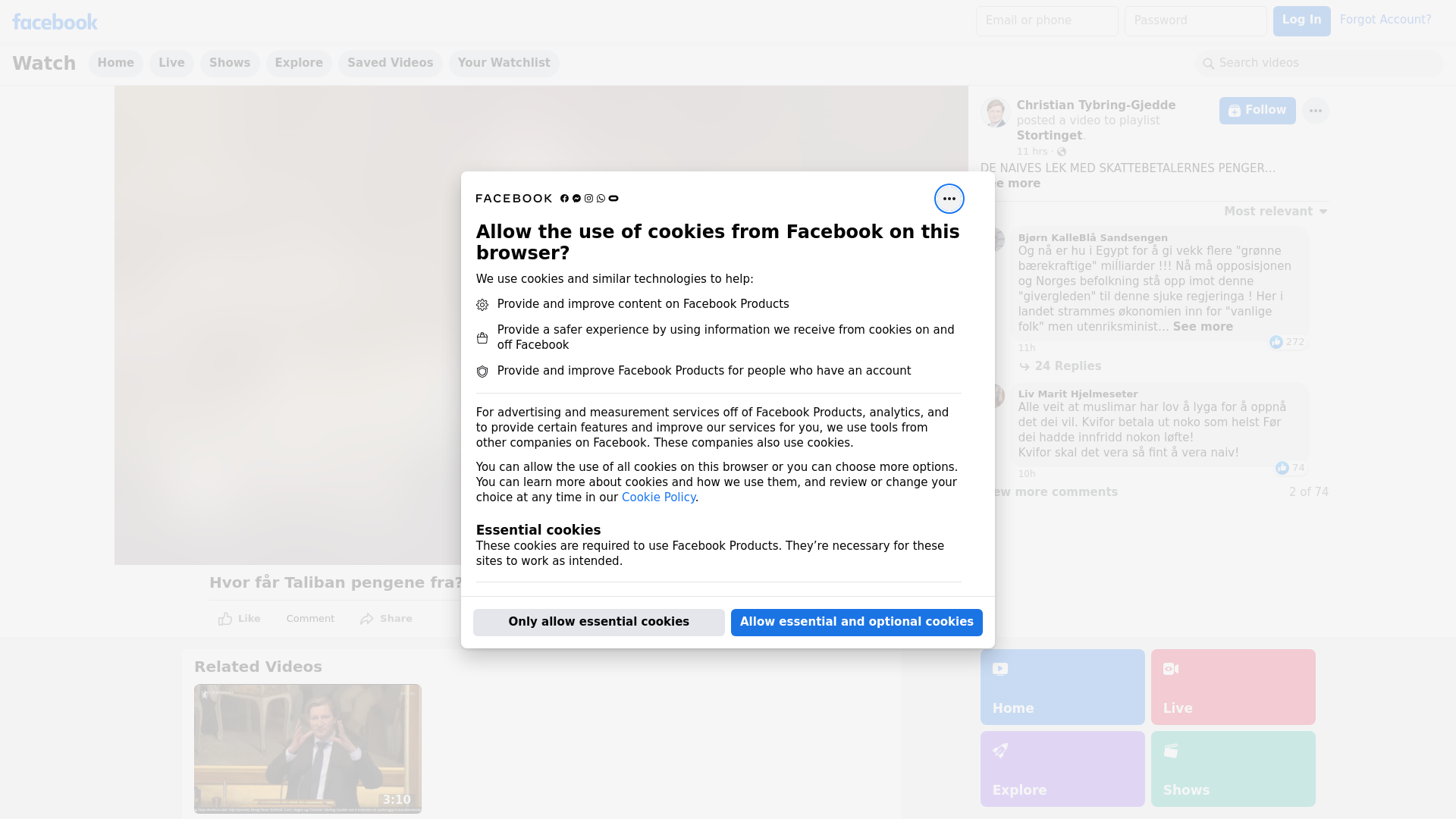Open the three-dot options in cookie dialog
The width and height of the screenshot is (1456, 819).
[x=949, y=199]
